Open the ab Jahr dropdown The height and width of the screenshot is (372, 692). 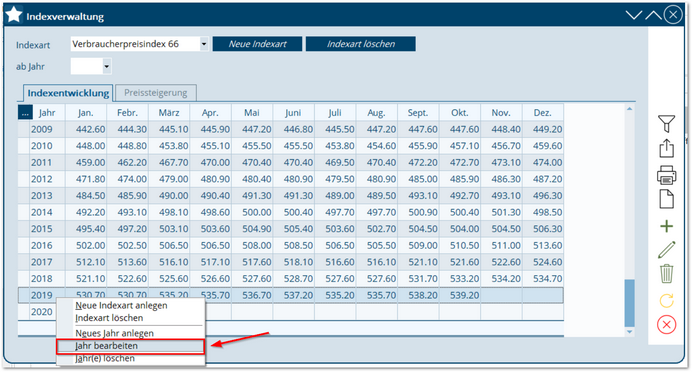pyautogui.click(x=106, y=67)
